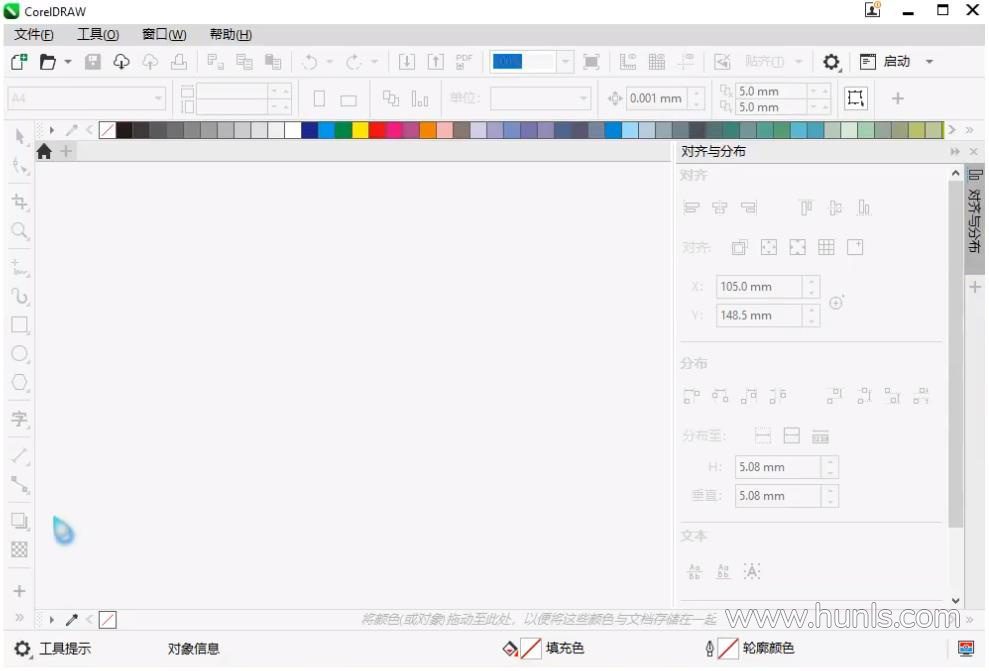Select the Zoom magnifier tool
The width and height of the screenshot is (989, 671).
coord(20,231)
